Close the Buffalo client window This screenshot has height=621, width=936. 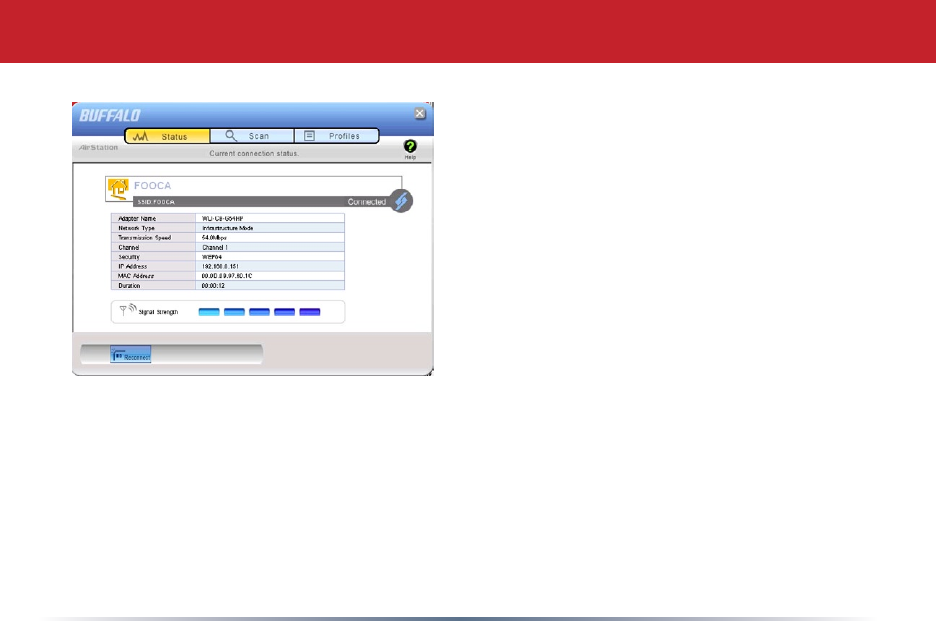pos(420,113)
